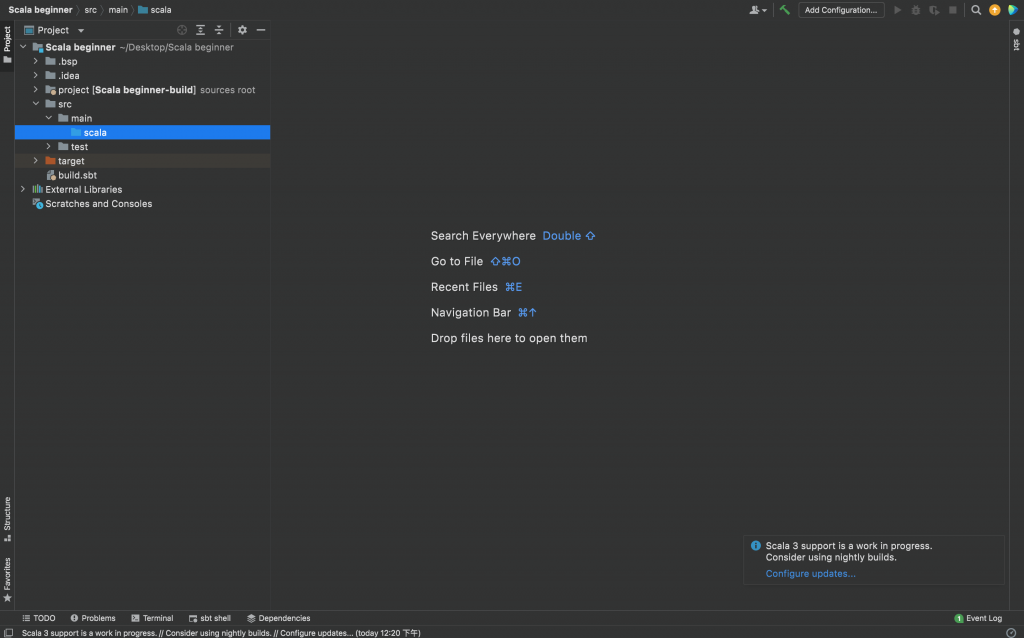Click the Build Project hammer icon

(785, 10)
